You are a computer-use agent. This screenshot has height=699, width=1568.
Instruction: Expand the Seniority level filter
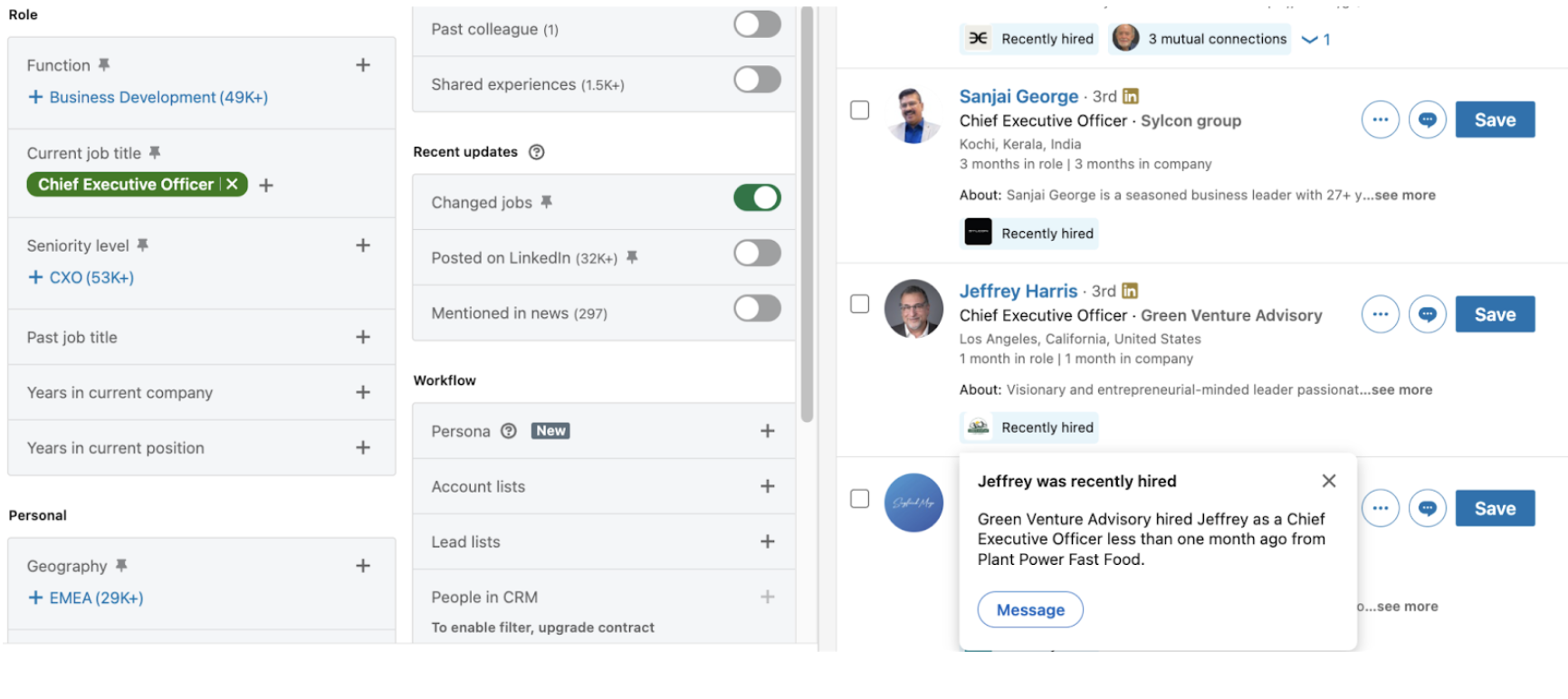click(x=363, y=244)
